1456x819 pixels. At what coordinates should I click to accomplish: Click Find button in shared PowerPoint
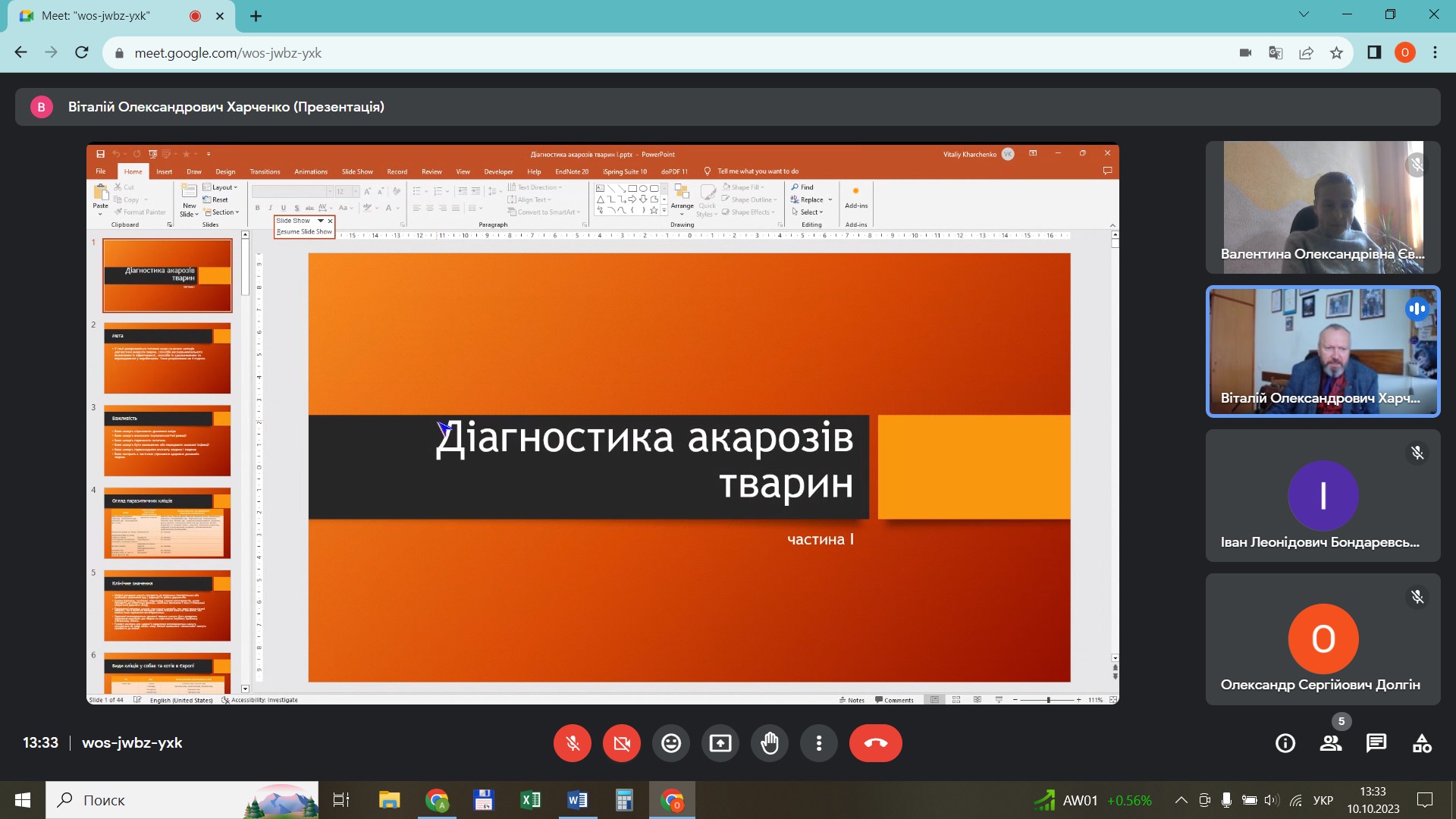coord(802,187)
